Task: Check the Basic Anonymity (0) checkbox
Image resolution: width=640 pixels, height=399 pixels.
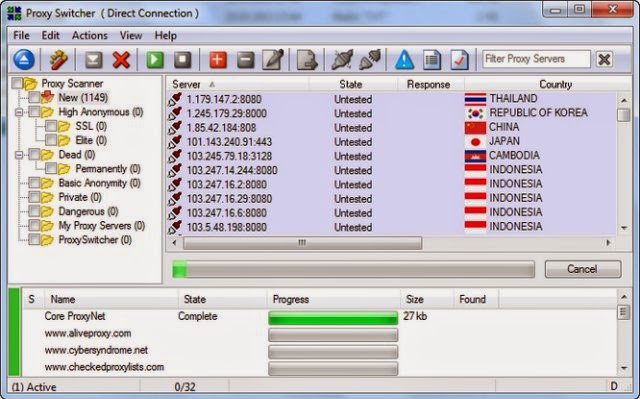Action: pyautogui.click(x=34, y=183)
